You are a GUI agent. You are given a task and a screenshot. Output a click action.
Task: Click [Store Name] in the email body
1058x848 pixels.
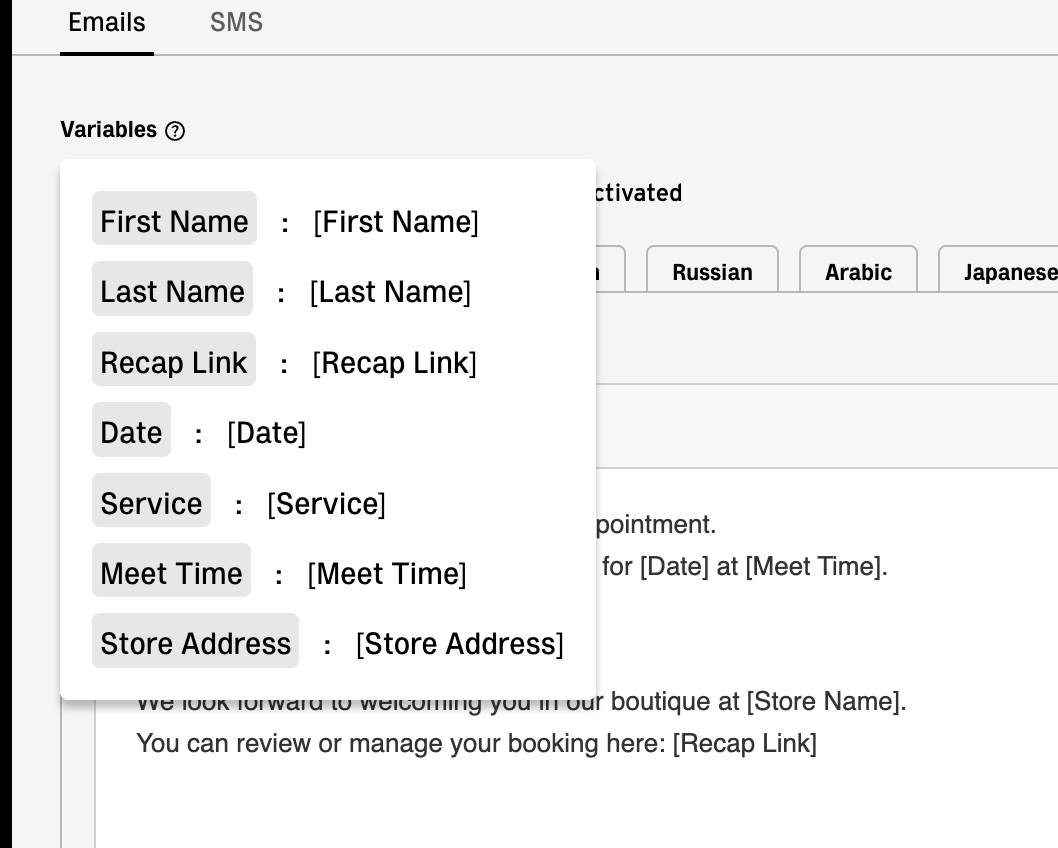coord(825,701)
